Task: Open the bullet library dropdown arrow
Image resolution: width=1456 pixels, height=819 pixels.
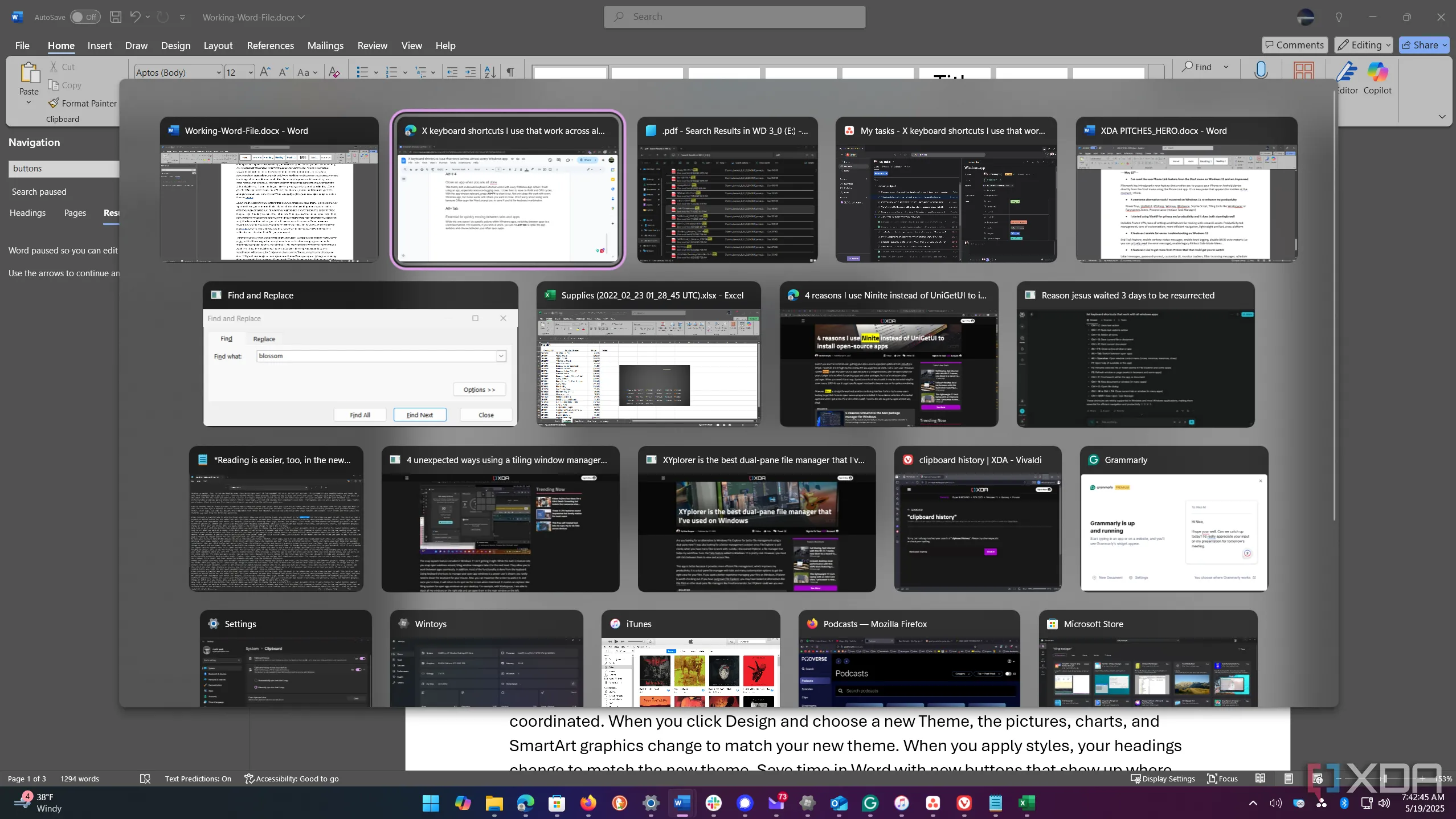Action: (x=376, y=72)
